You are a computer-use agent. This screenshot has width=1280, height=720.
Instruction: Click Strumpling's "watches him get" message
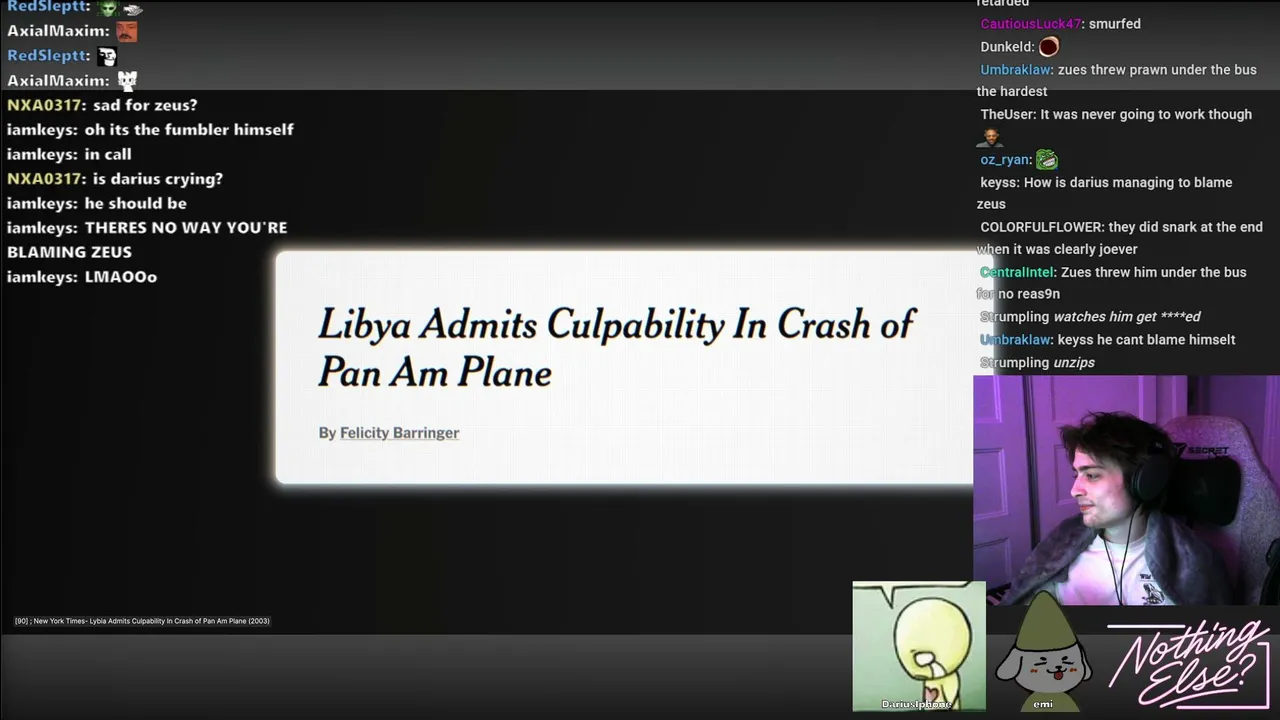(x=1127, y=317)
